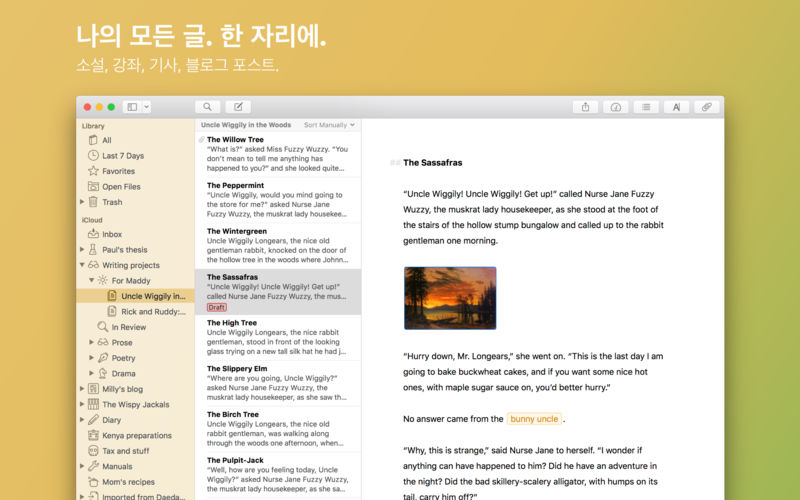Click the Draft keyword tag
This screenshot has height=500, width=800.
point(217,307)
